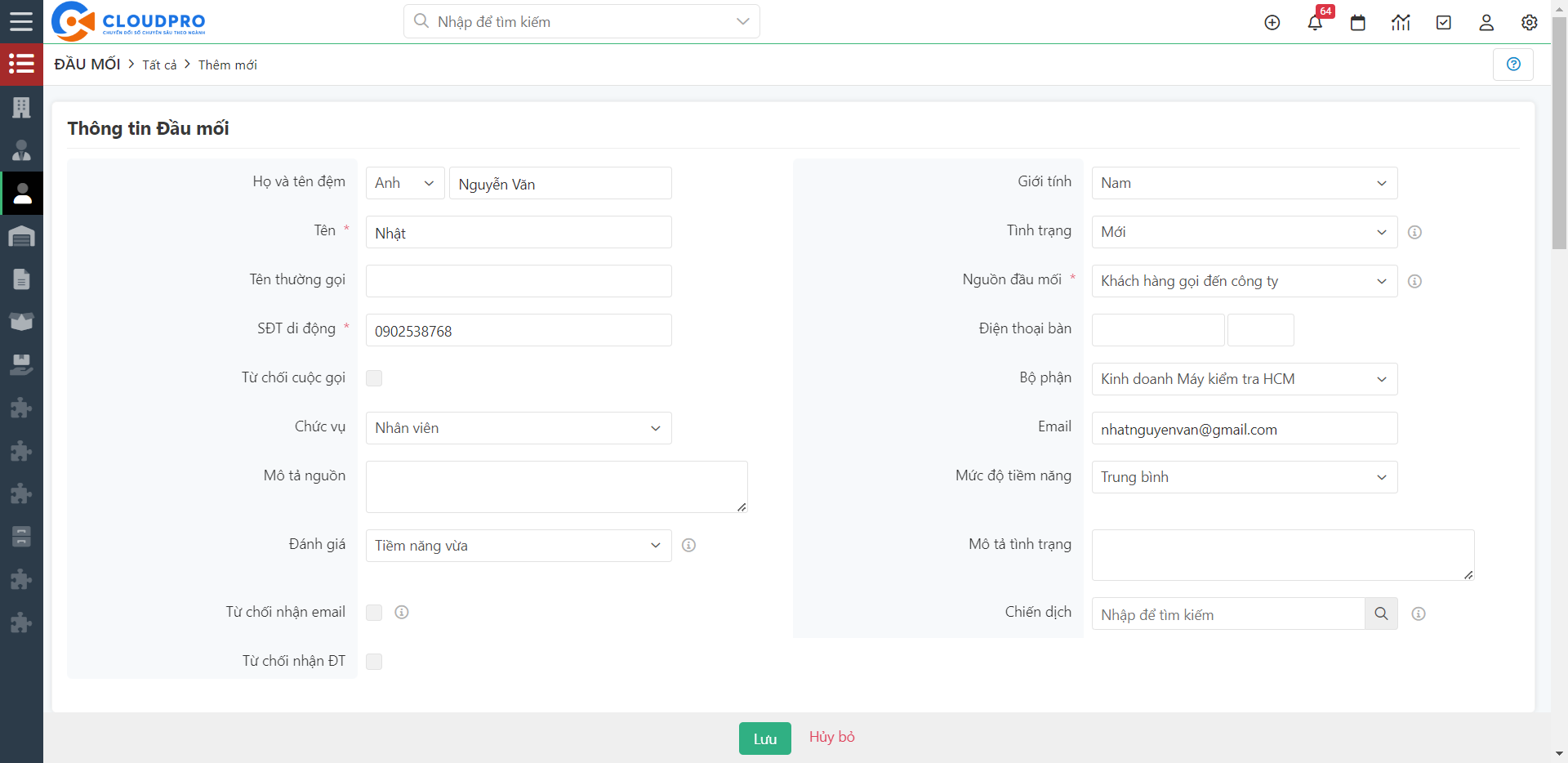
Task: Open notifications bell with 64 badge
Action: [1316, 22]
